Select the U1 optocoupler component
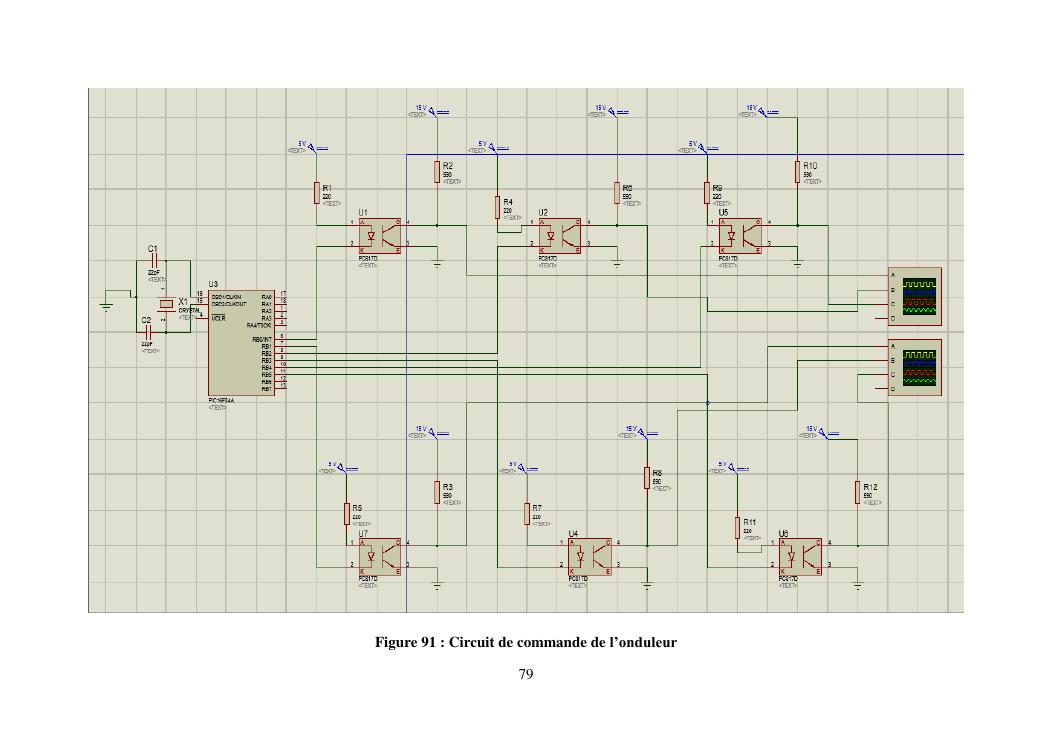 (x=380, y=237)
